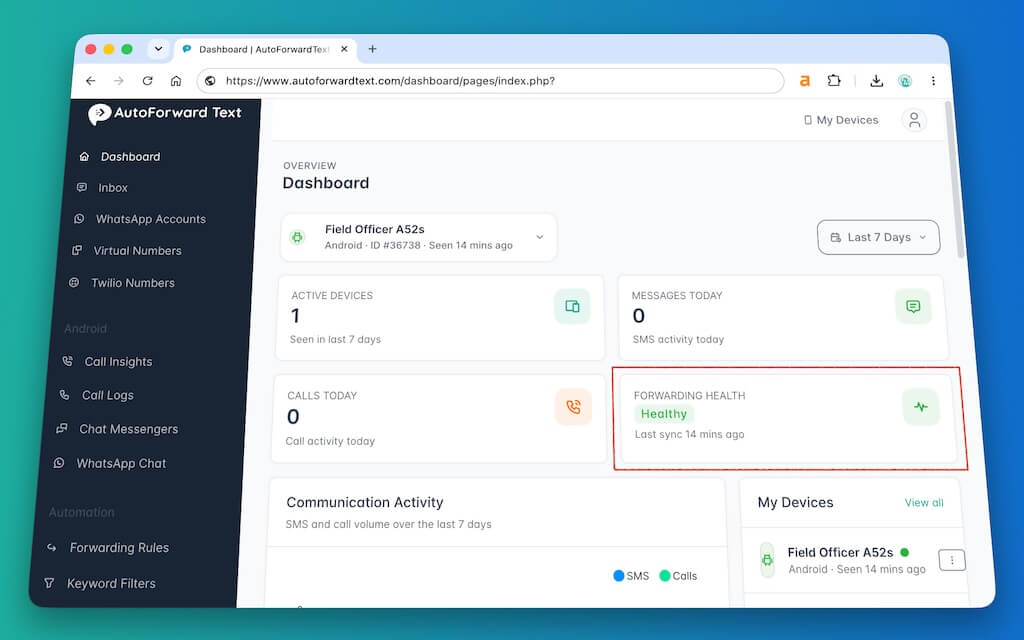Screen dimensions: 1024x640
Task: Go to WhatsApp Accounts
Action: [150, 219]
